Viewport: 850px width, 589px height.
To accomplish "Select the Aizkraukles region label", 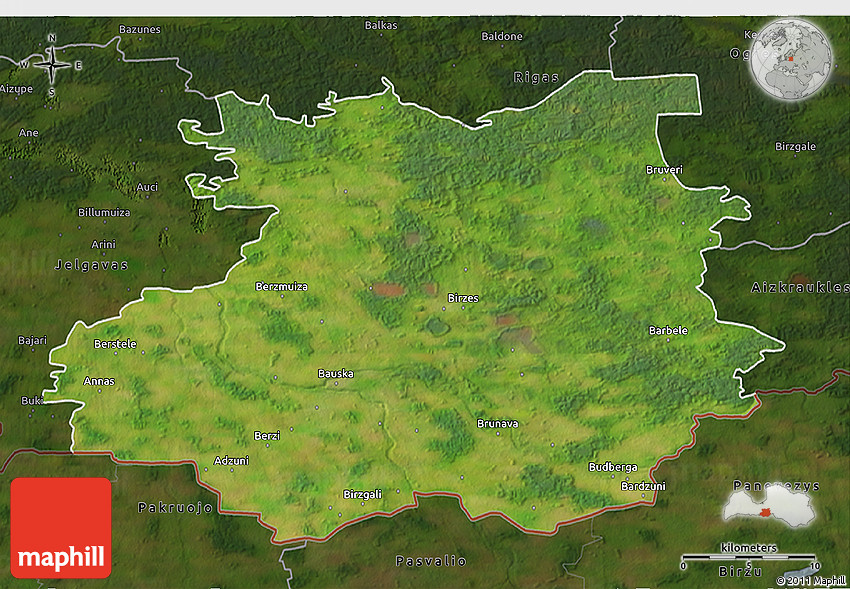I will pyautogui.click(x=799, y=287).
